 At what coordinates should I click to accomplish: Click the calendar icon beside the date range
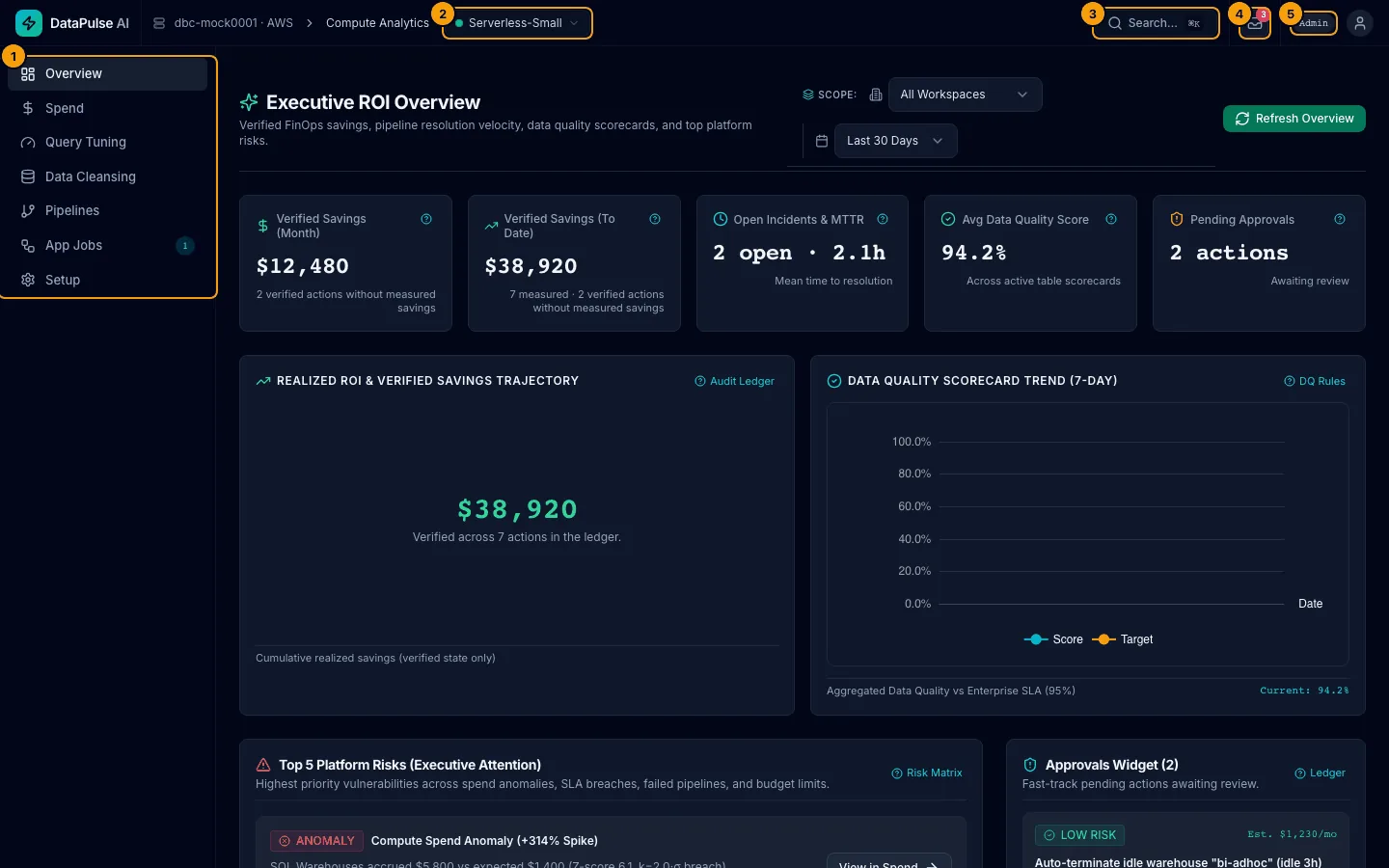(822, 141)
